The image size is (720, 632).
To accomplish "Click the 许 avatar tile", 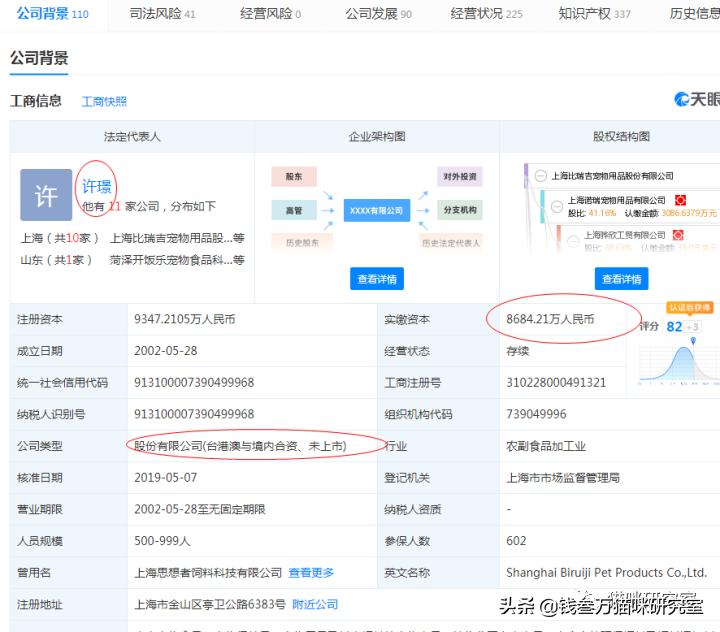I will coord(46,195).
